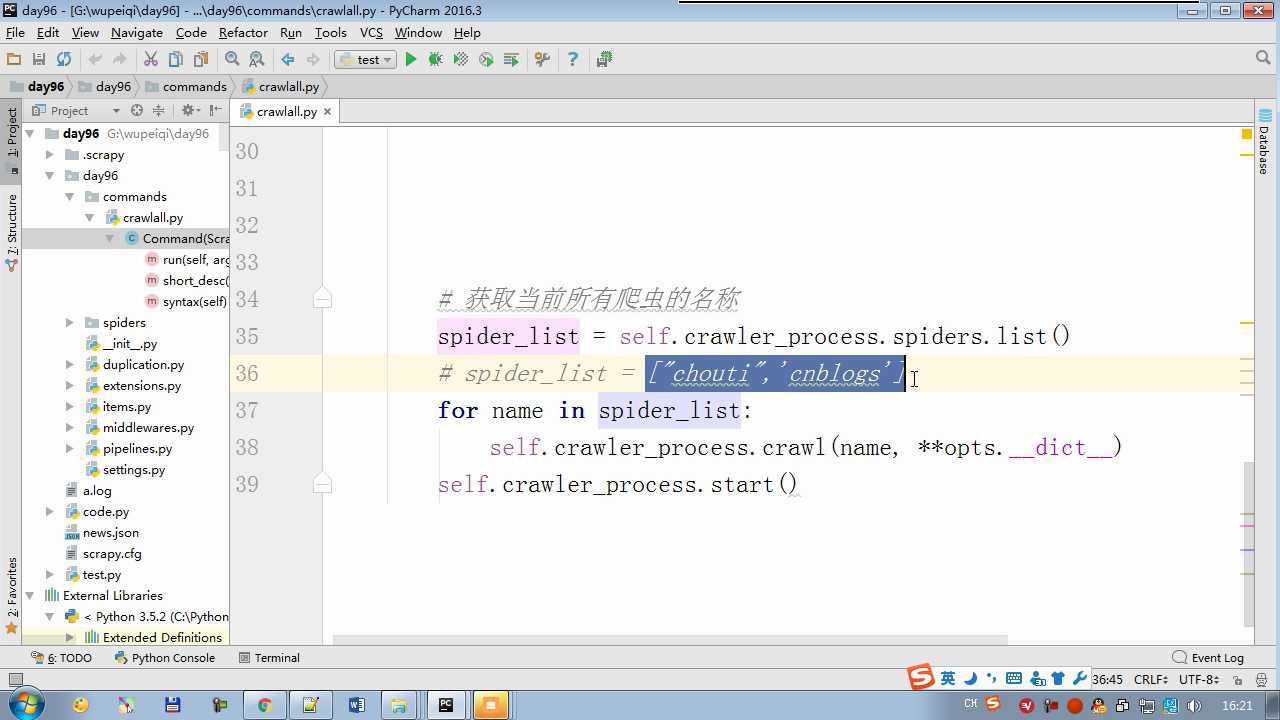Viewport: 1280px width, 720px height.
Task: Select settings.py in project tree
Action: (x=133, y=470)
